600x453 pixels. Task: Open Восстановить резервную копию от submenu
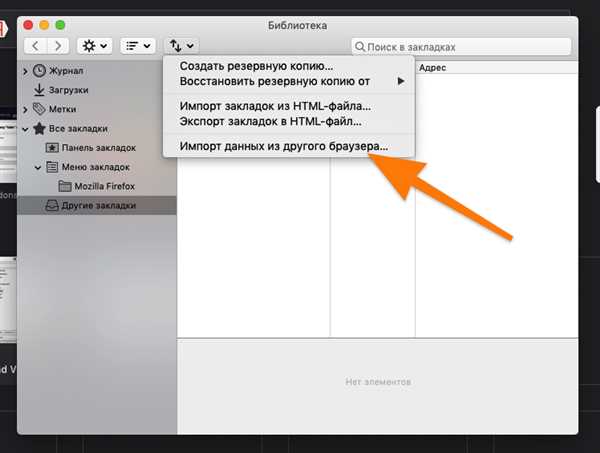(x=289, y=81)
